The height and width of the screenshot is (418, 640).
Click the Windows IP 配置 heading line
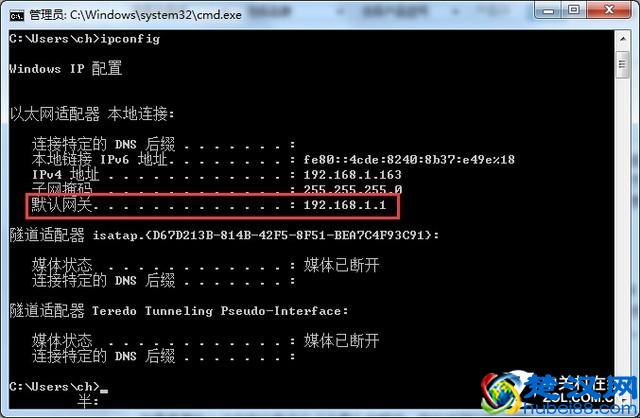(65, 68)
